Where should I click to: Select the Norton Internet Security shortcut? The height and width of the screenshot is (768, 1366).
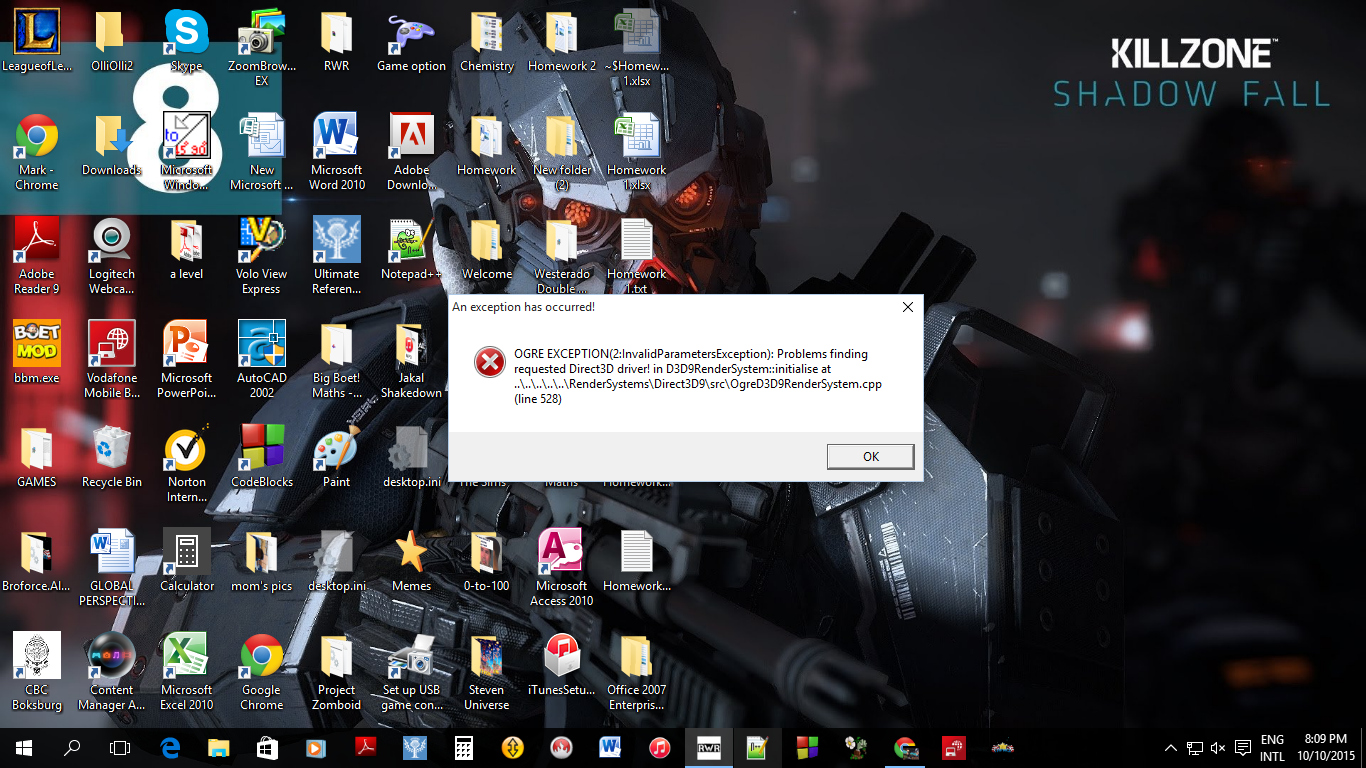pyautogui.click(x=187, y=464)
